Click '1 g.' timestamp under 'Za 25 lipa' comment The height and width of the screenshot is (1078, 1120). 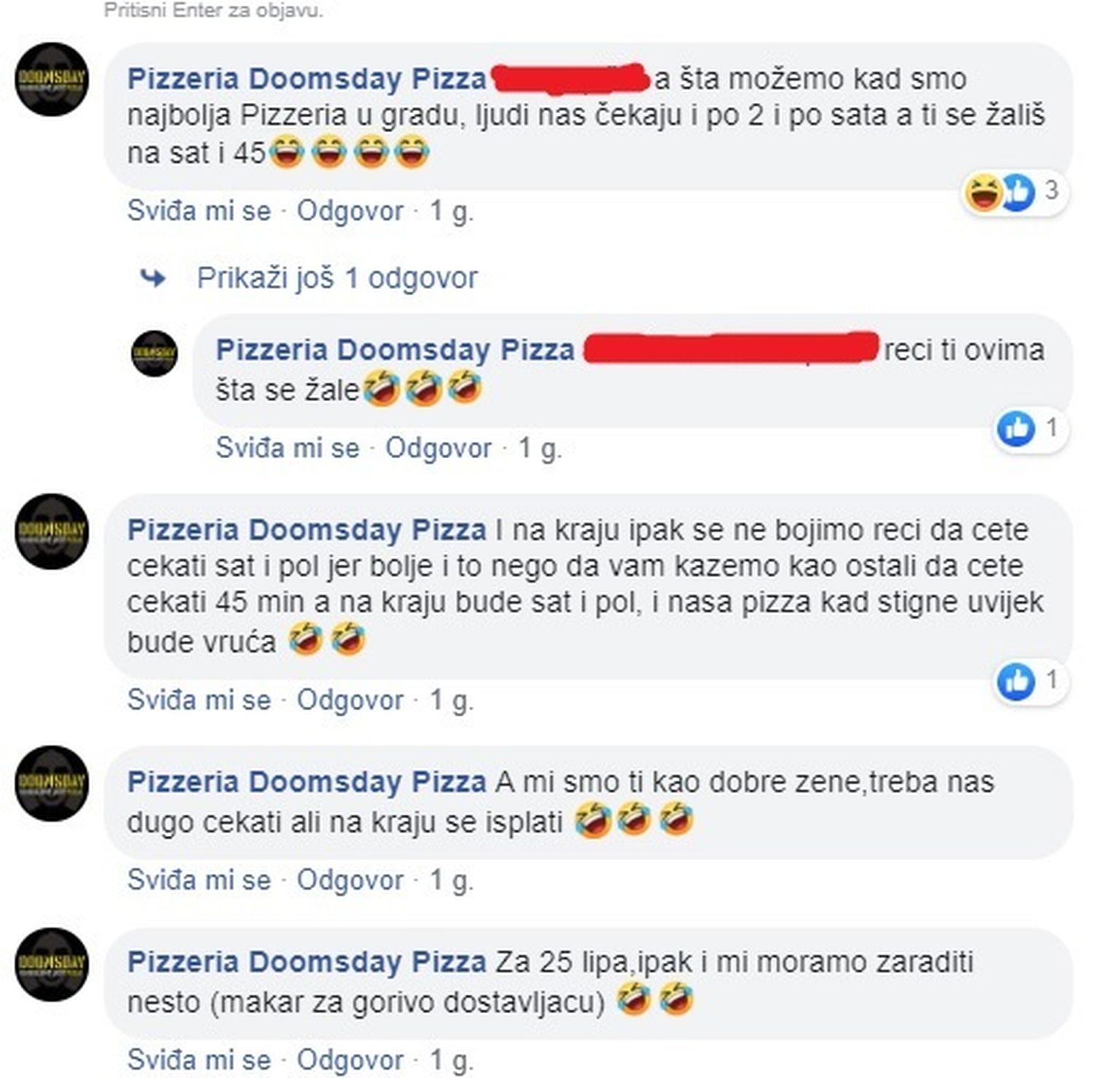(x=451, y=1060)
